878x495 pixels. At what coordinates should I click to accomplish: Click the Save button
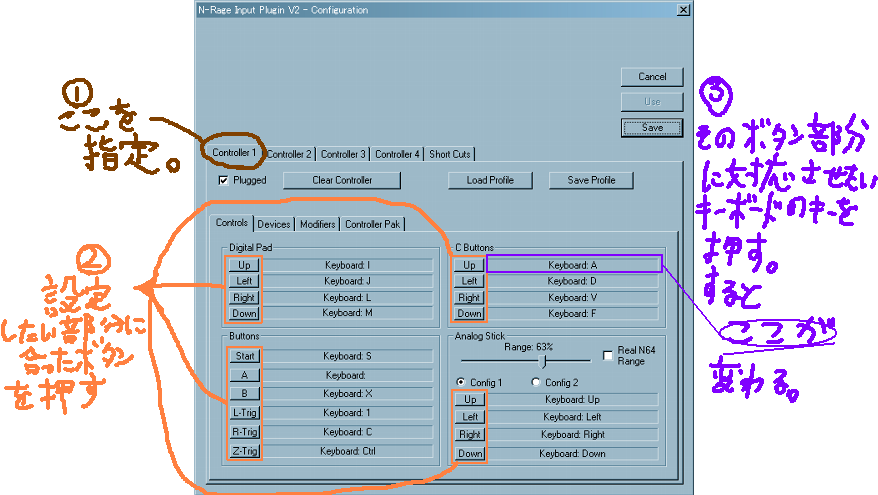click(652, 128)
